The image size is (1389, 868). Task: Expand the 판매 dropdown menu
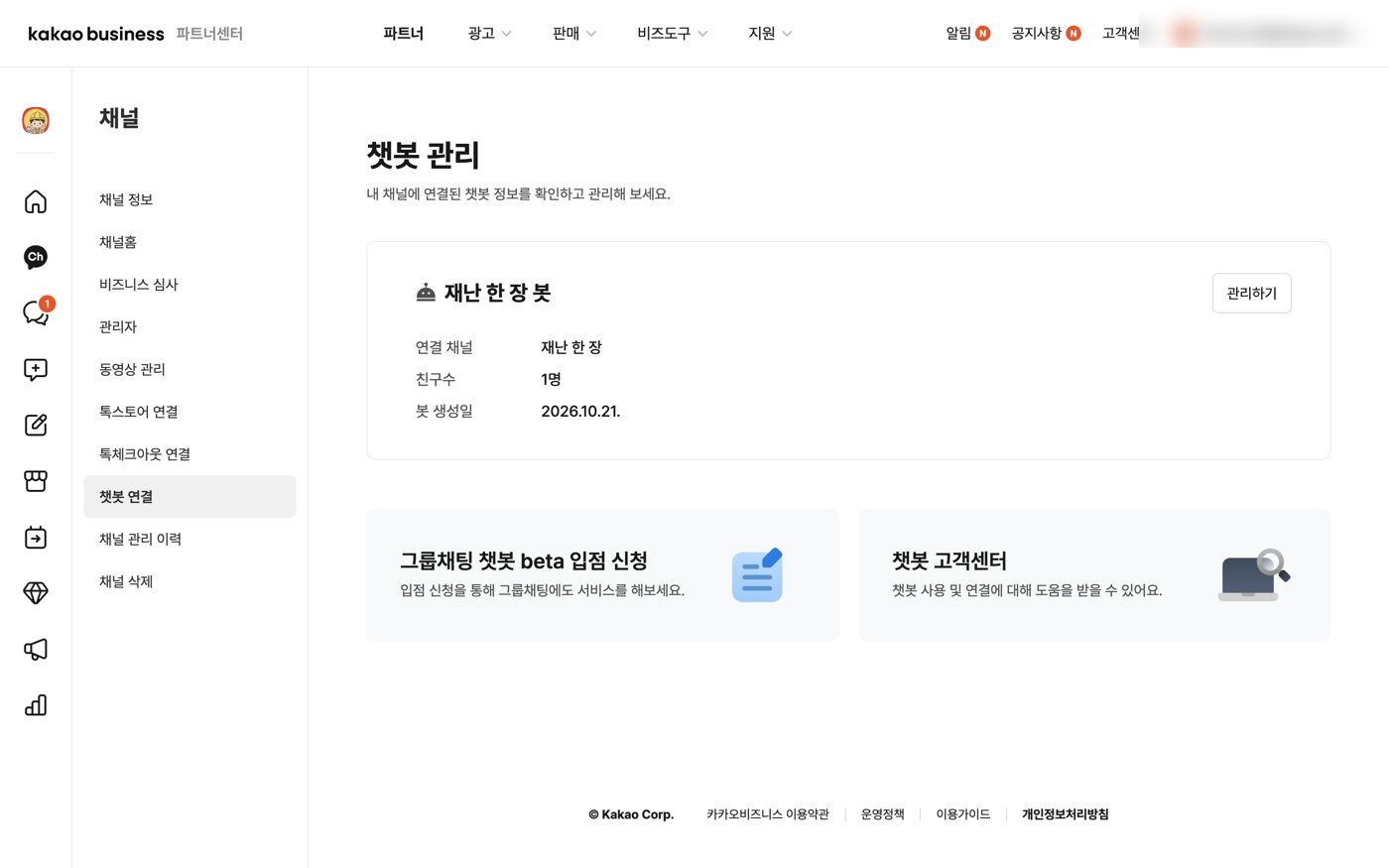[574, 34]
